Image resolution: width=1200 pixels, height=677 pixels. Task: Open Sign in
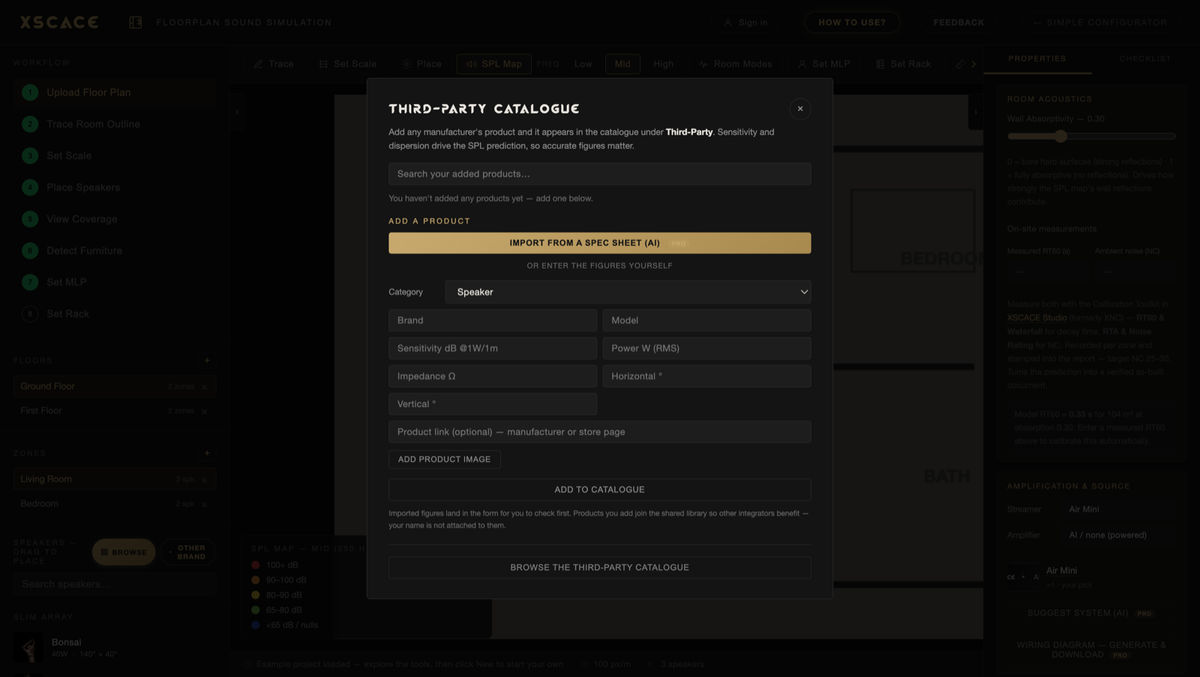click(746, 22)
